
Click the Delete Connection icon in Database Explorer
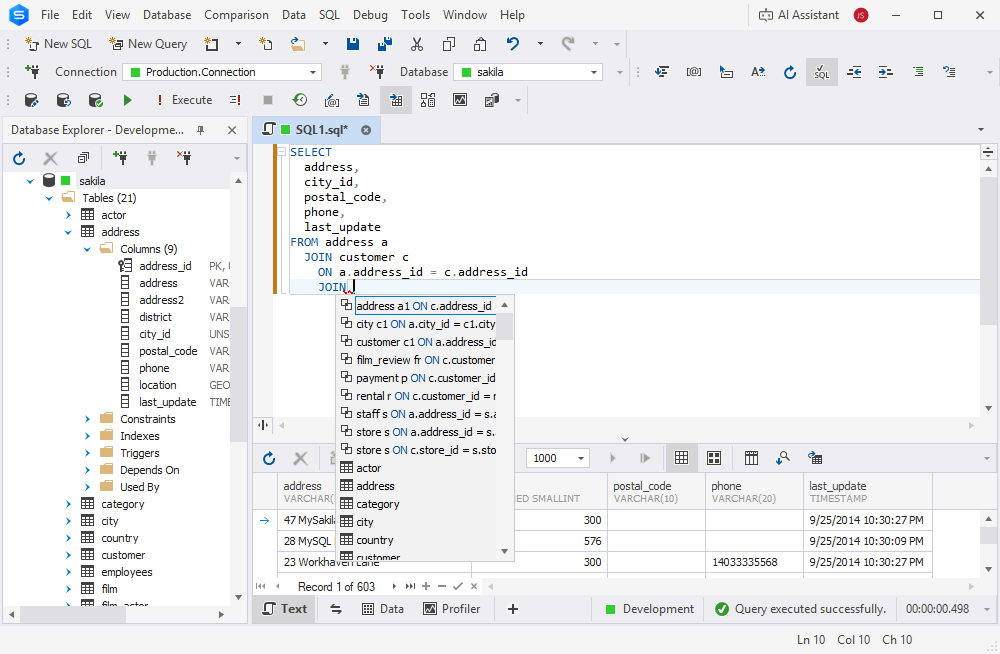[184, 158]
